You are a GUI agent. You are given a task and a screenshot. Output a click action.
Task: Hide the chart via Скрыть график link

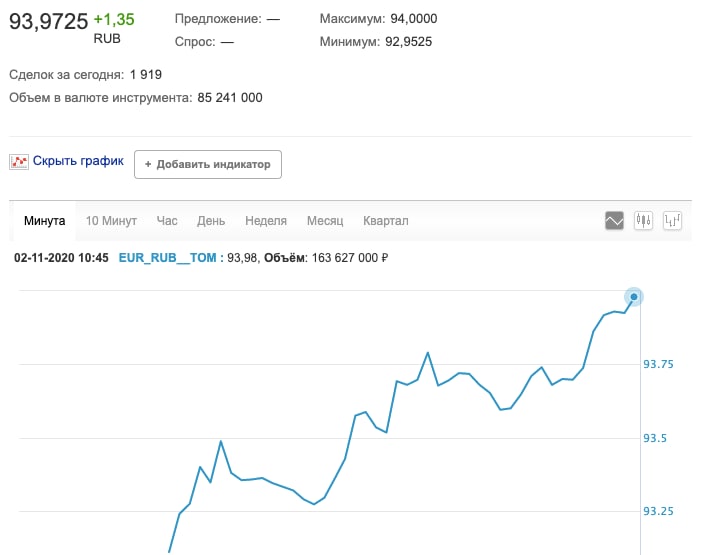tap(78, 161)
